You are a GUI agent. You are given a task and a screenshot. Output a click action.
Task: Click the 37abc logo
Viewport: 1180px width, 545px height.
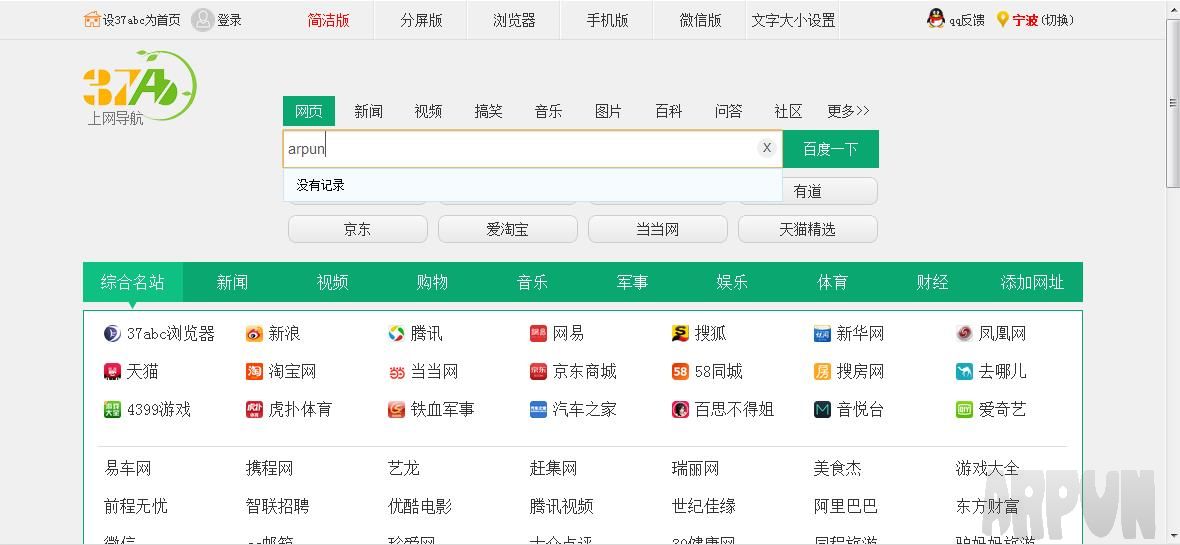[x=139, y=87]
